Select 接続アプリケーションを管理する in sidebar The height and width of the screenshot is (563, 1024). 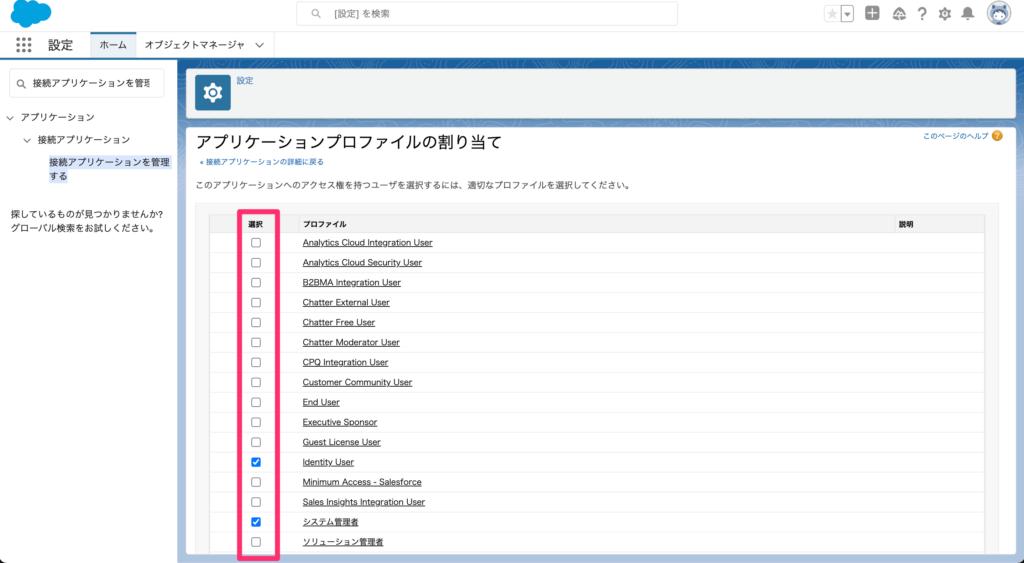pyautogui.click(x=109, y=169)
